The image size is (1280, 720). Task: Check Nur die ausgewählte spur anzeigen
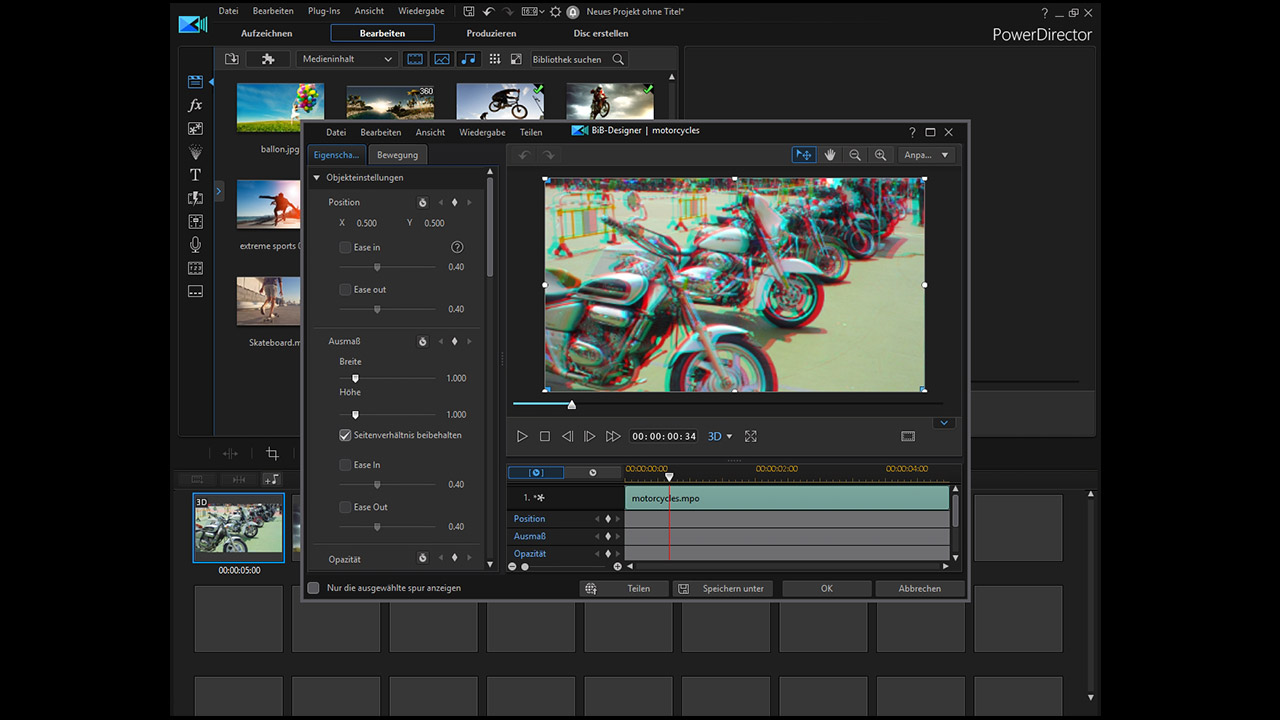(314, 588)
